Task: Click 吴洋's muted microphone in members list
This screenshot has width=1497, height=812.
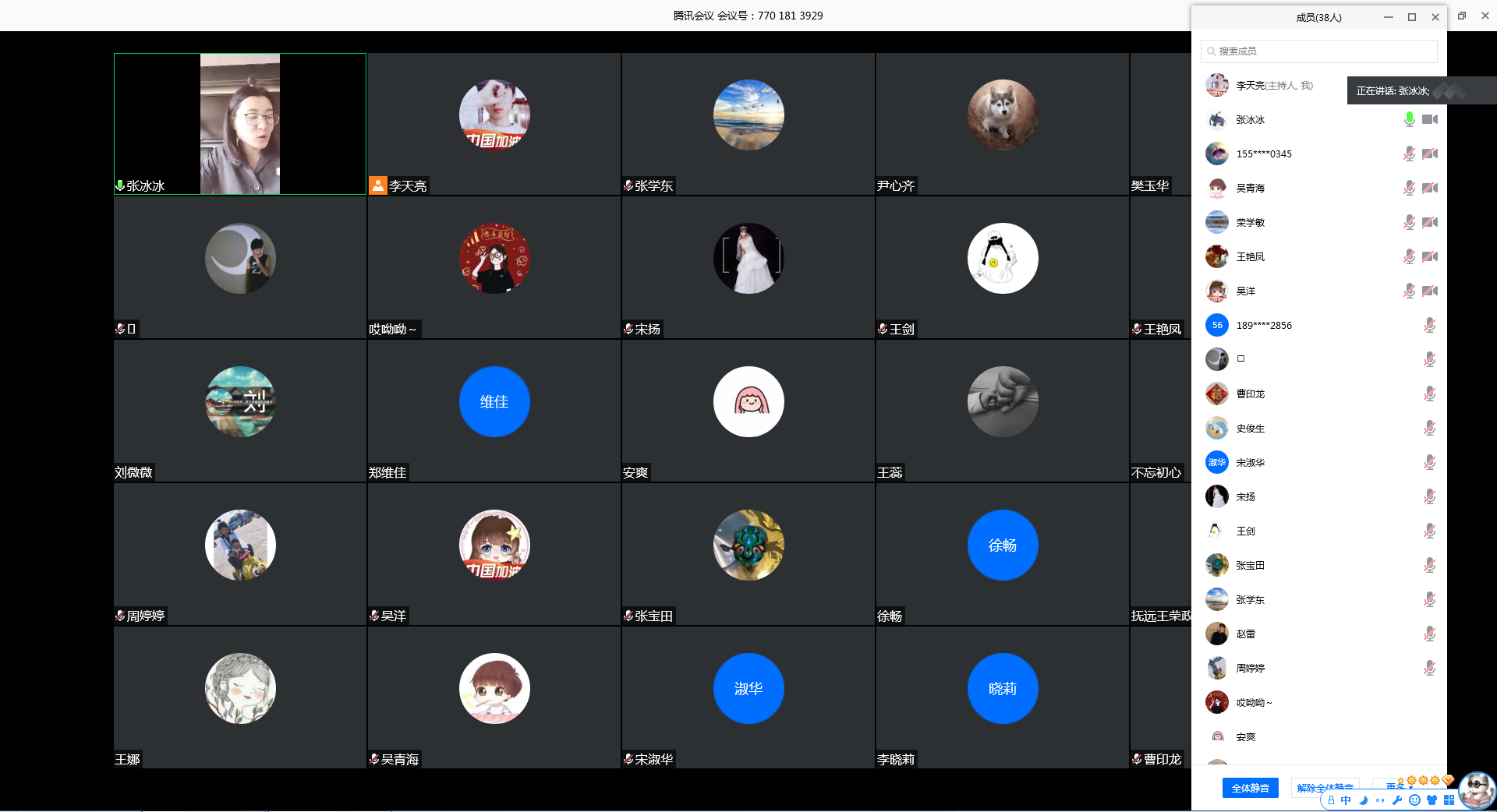Action: click(1409, 291)
